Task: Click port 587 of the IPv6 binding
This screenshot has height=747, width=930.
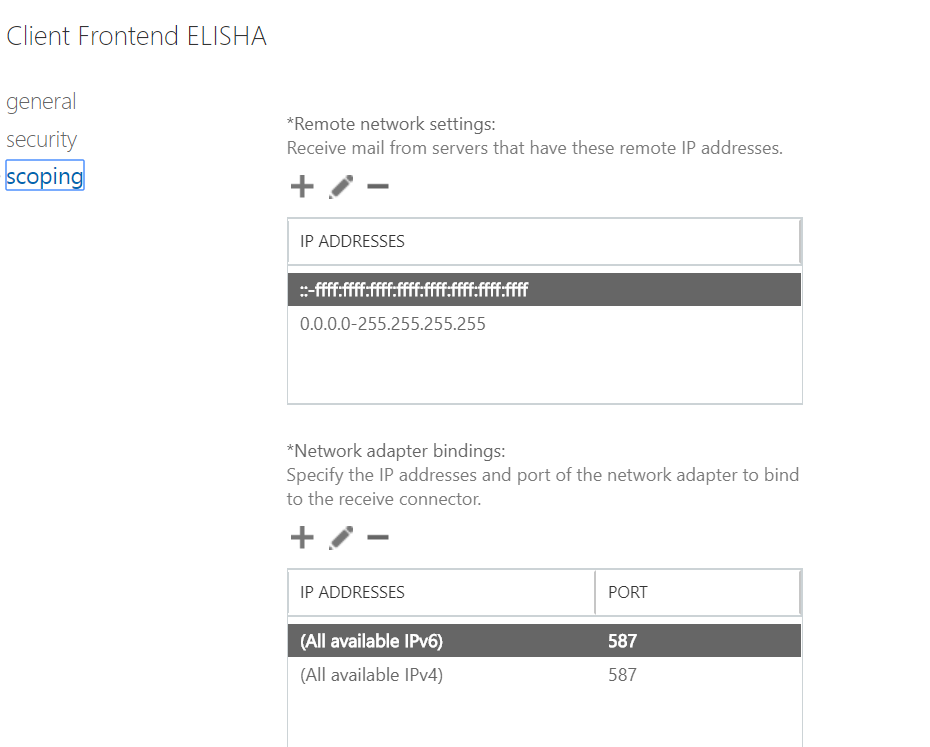Action: tap(622, 640)
